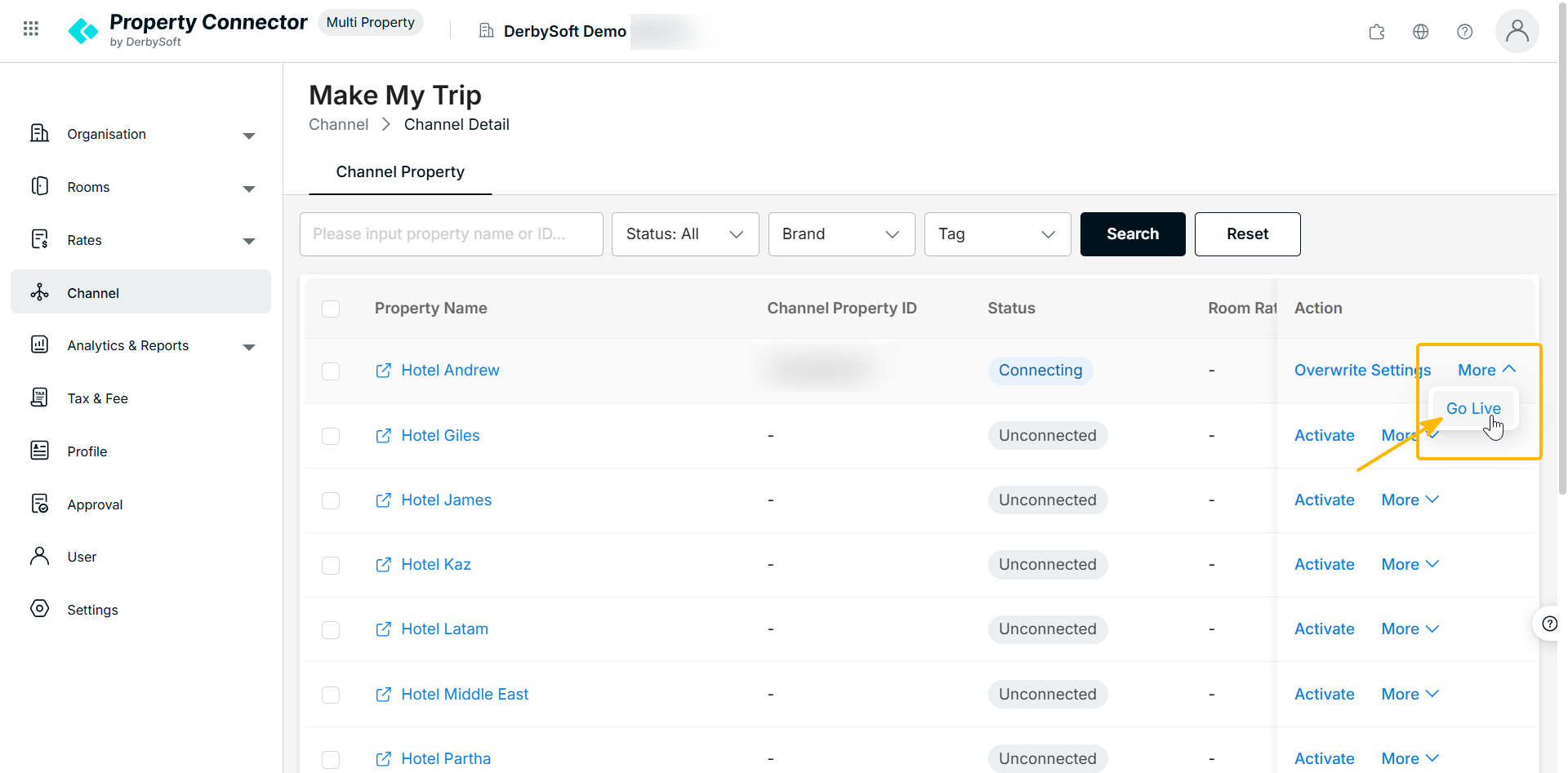Open Hotel Latam external link icon
Viewport: 1568px width, 773px height.
[383, 629]
